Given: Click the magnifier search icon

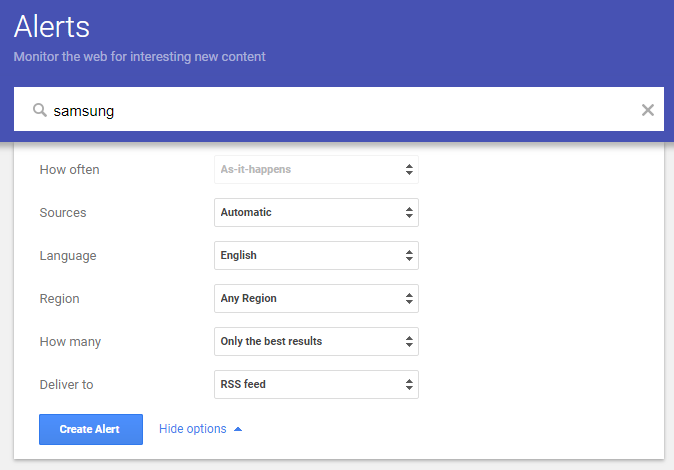Looking at the screenshot, I should point(40,110).
